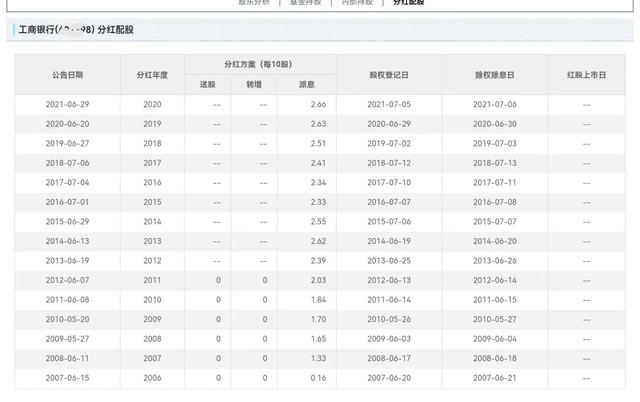This screenshot has width=640, height=402.
Task: Click the 分红年度 column header
Action: [152, 75]
